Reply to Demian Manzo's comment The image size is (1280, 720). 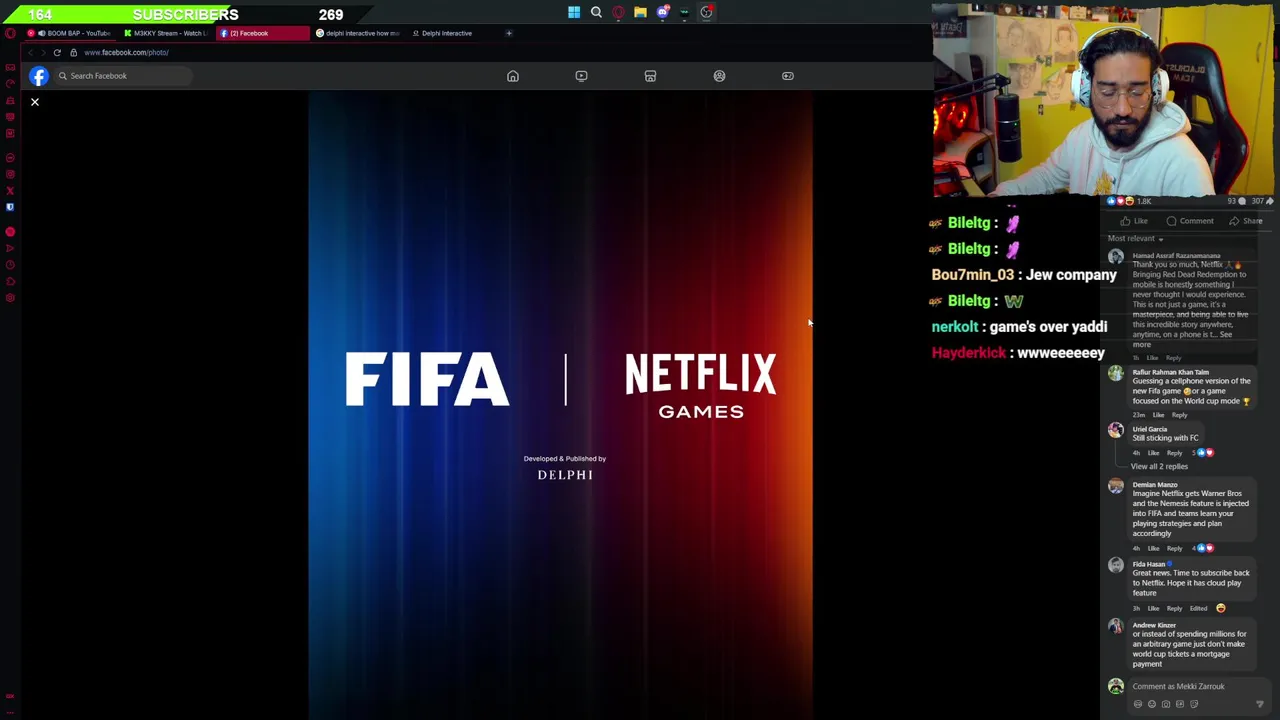[x=1174, y=548]
